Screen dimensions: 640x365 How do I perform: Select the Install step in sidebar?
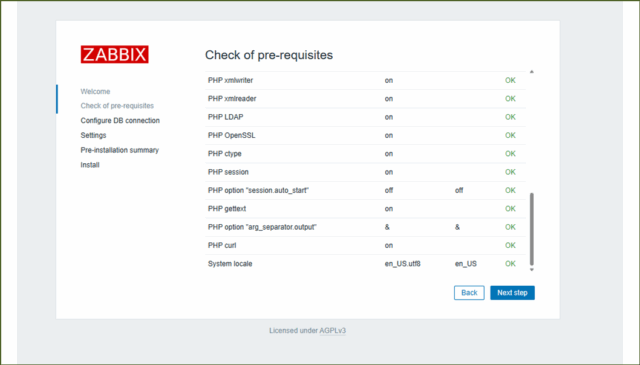(x=90, y=165)
